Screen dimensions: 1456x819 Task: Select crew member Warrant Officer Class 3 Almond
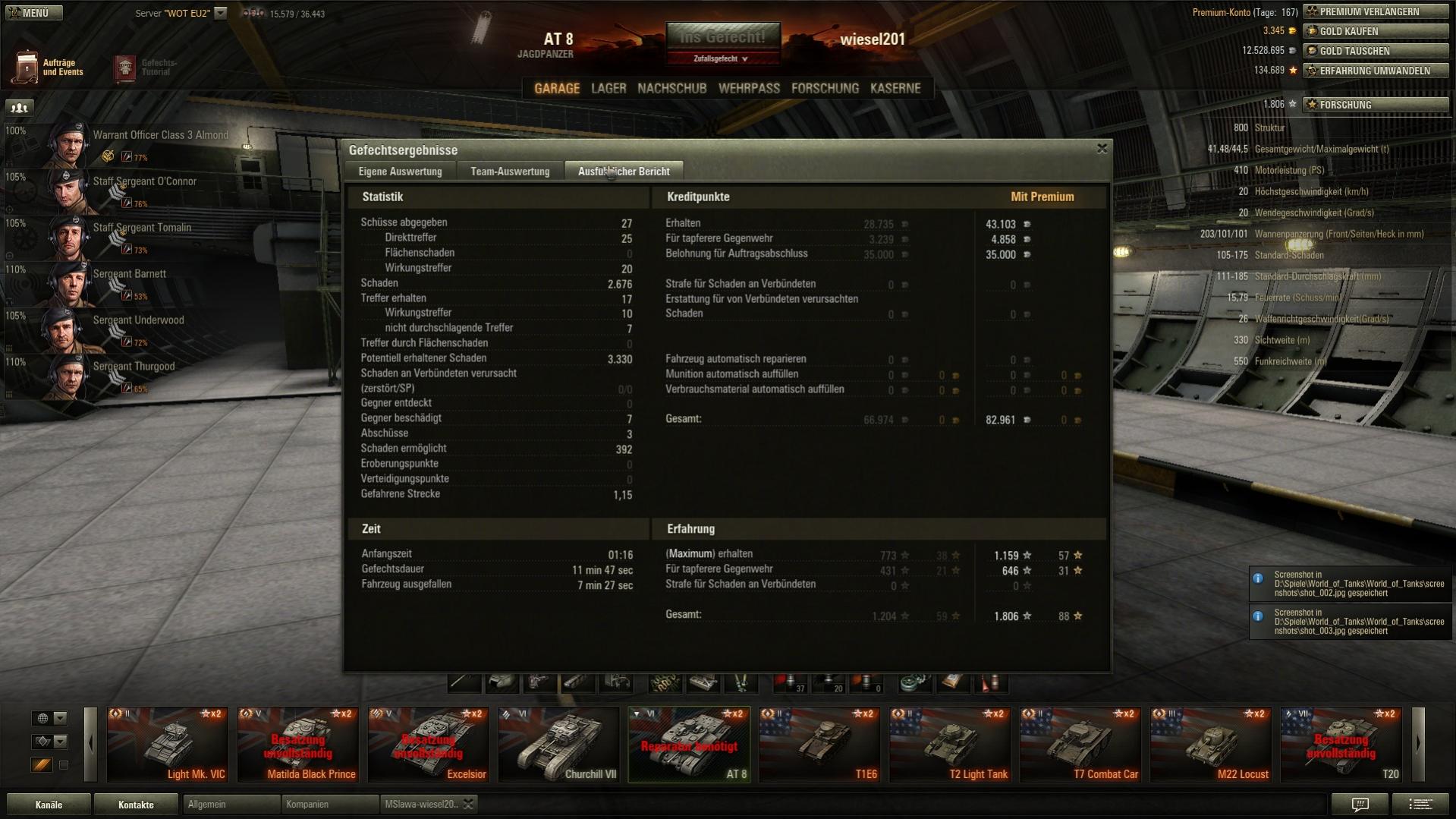click(x=121, y=146)
